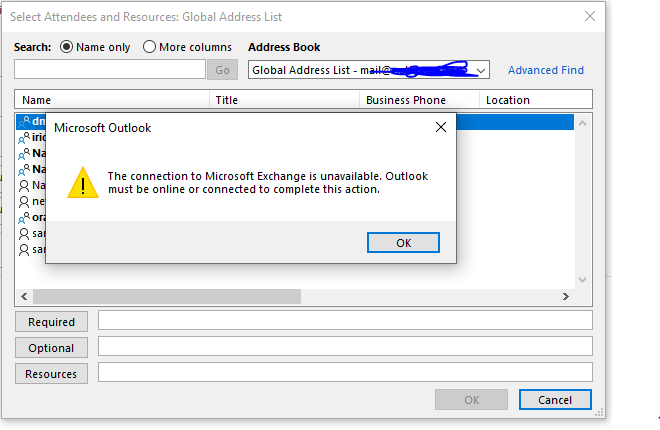Close the Microsoft Outlook error dialog with X

440,128
